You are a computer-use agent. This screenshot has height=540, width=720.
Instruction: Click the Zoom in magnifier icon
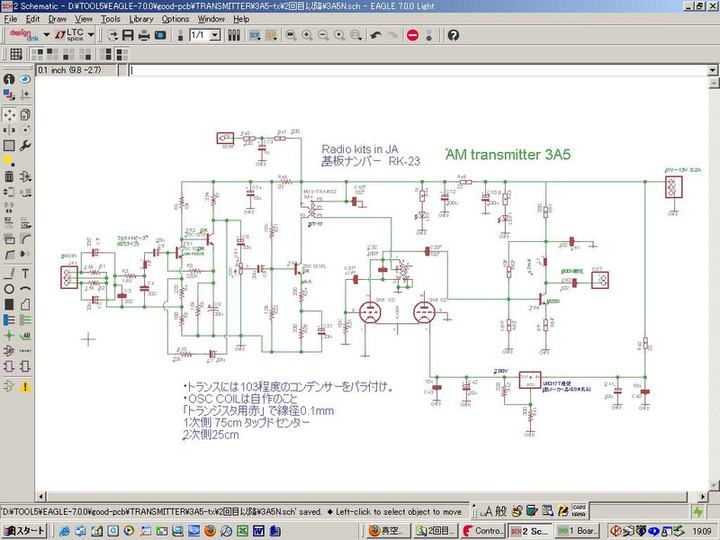(307, 35)
